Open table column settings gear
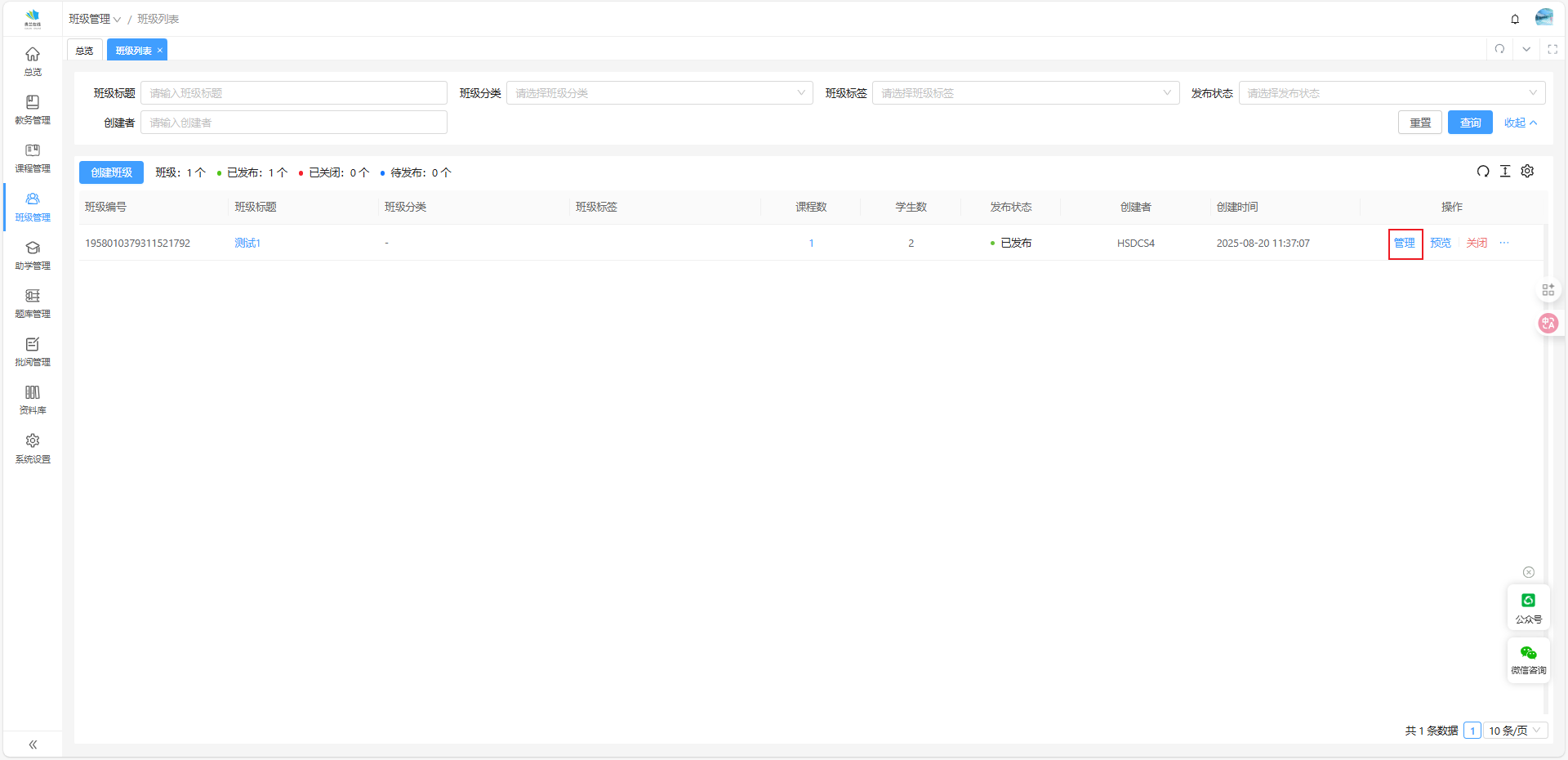 click(x=1527, y=172)
